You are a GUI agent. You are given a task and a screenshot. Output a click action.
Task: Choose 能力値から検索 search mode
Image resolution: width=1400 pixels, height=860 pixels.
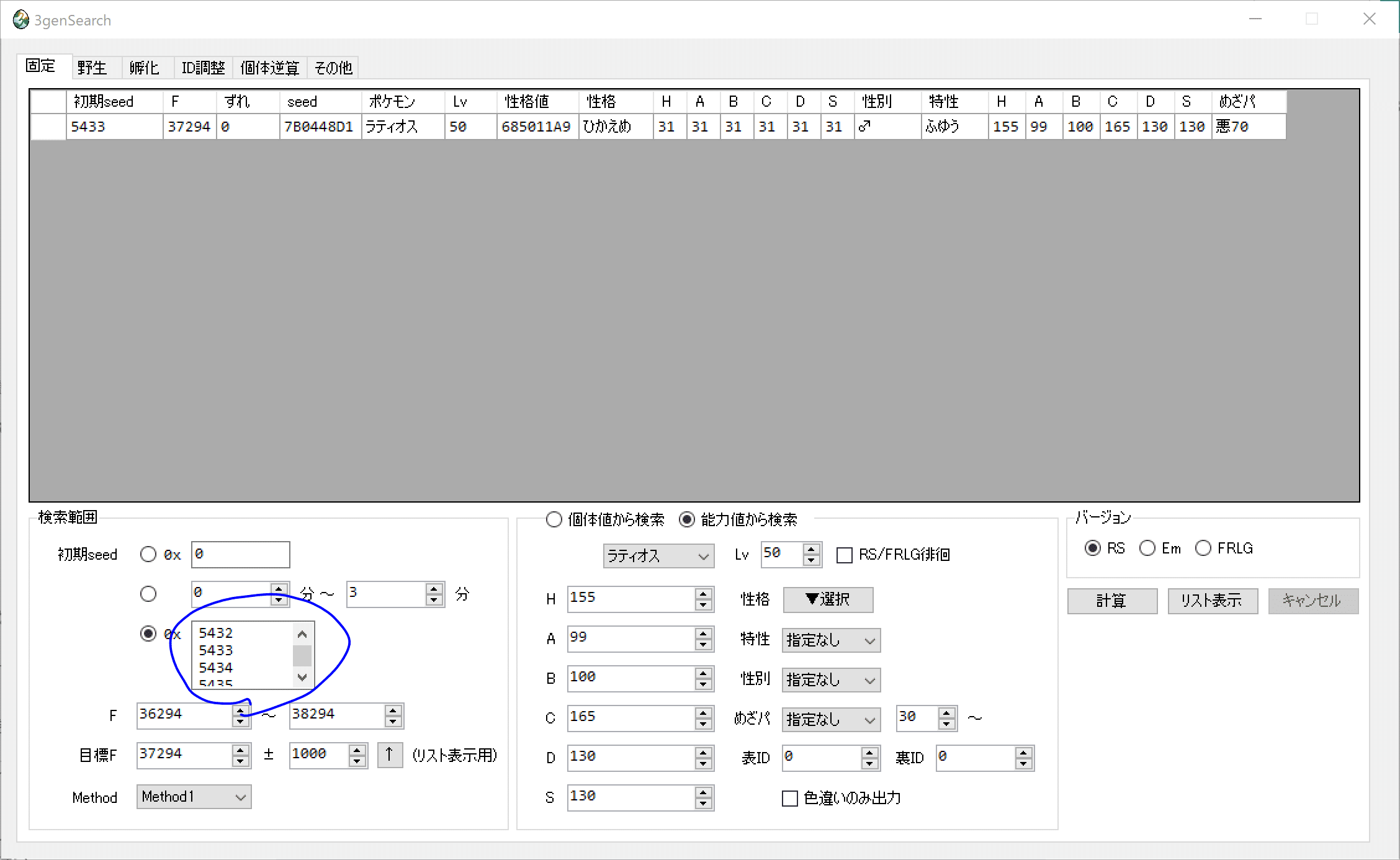(738, 519)
